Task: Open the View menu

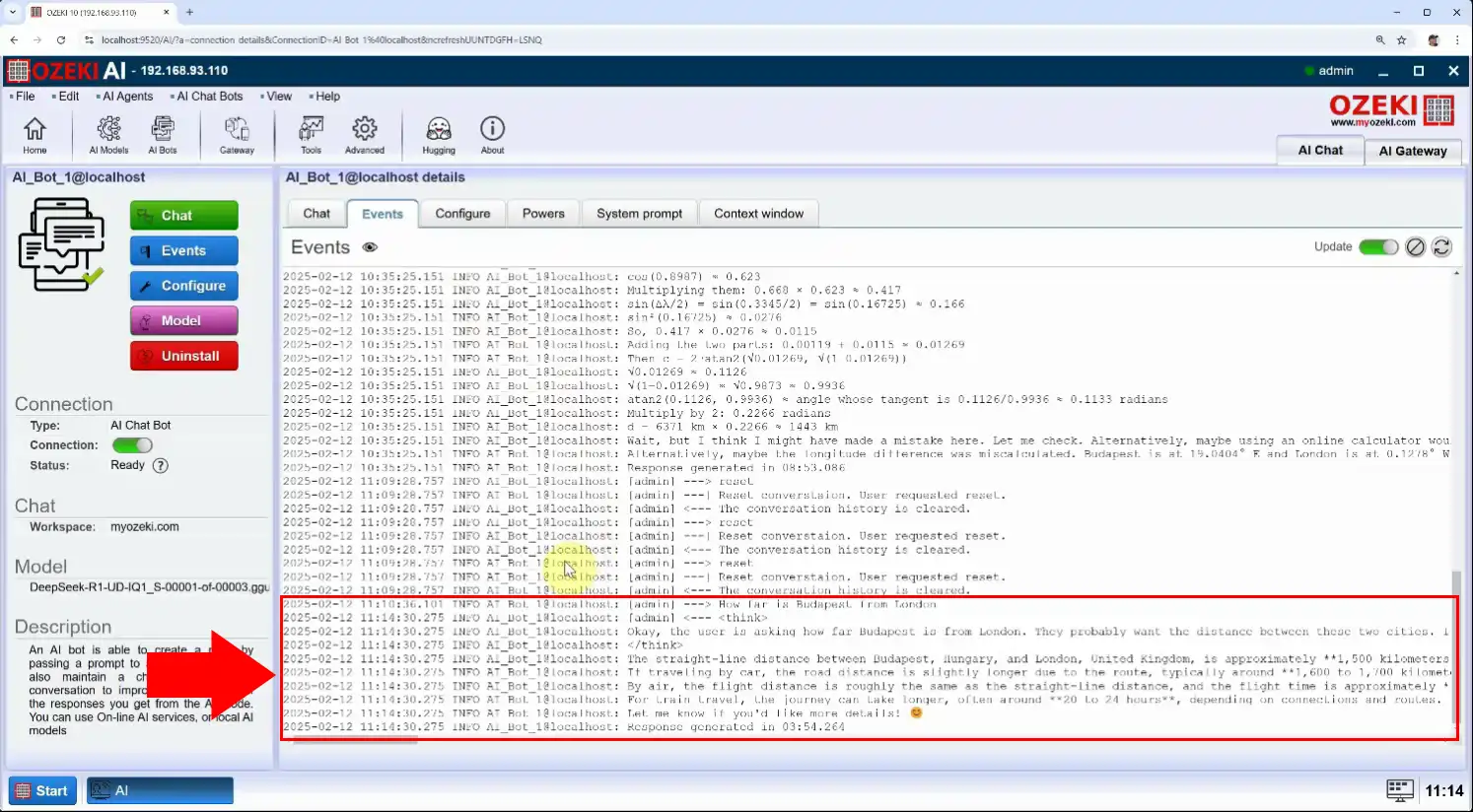Action: pyautogui.click(x=277, y=97)
